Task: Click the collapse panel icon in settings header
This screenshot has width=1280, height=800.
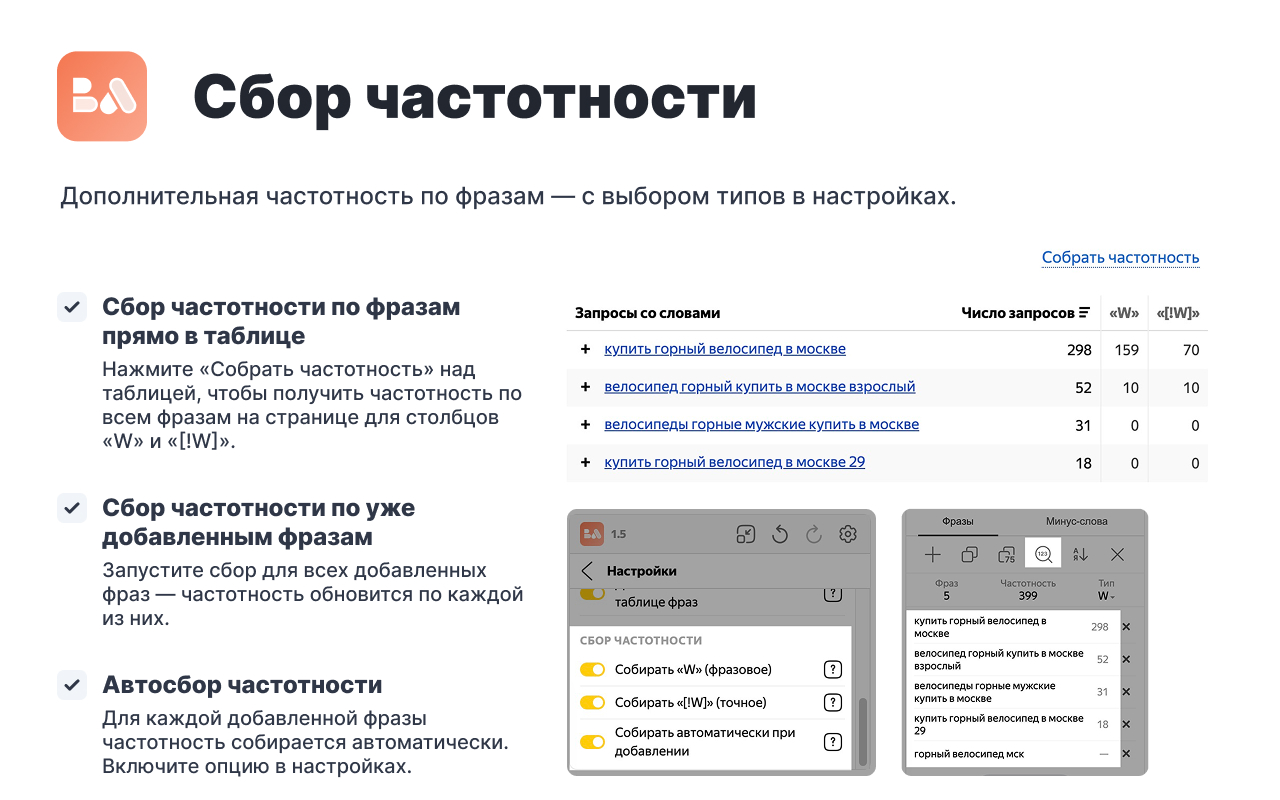Action: (745, 534)
